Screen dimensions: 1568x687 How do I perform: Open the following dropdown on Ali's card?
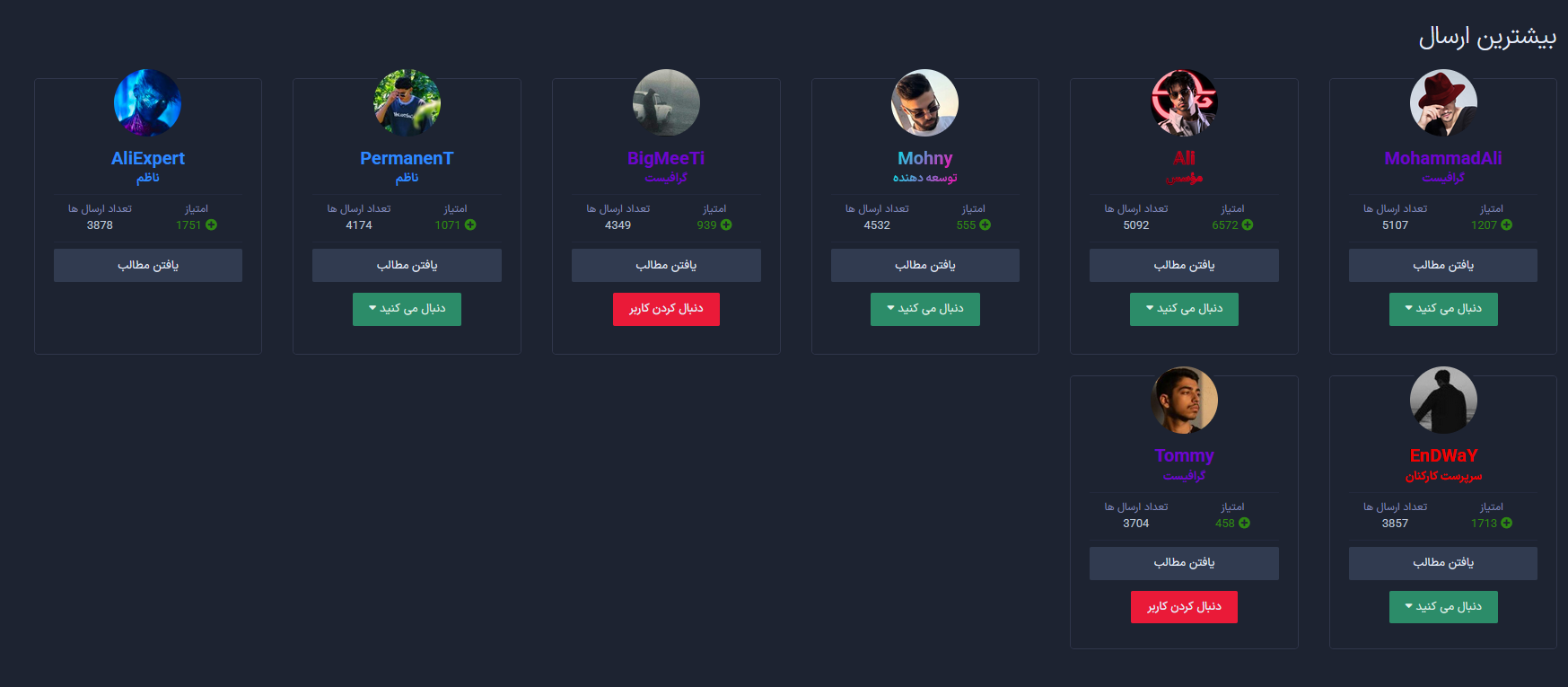[1184, 309]
